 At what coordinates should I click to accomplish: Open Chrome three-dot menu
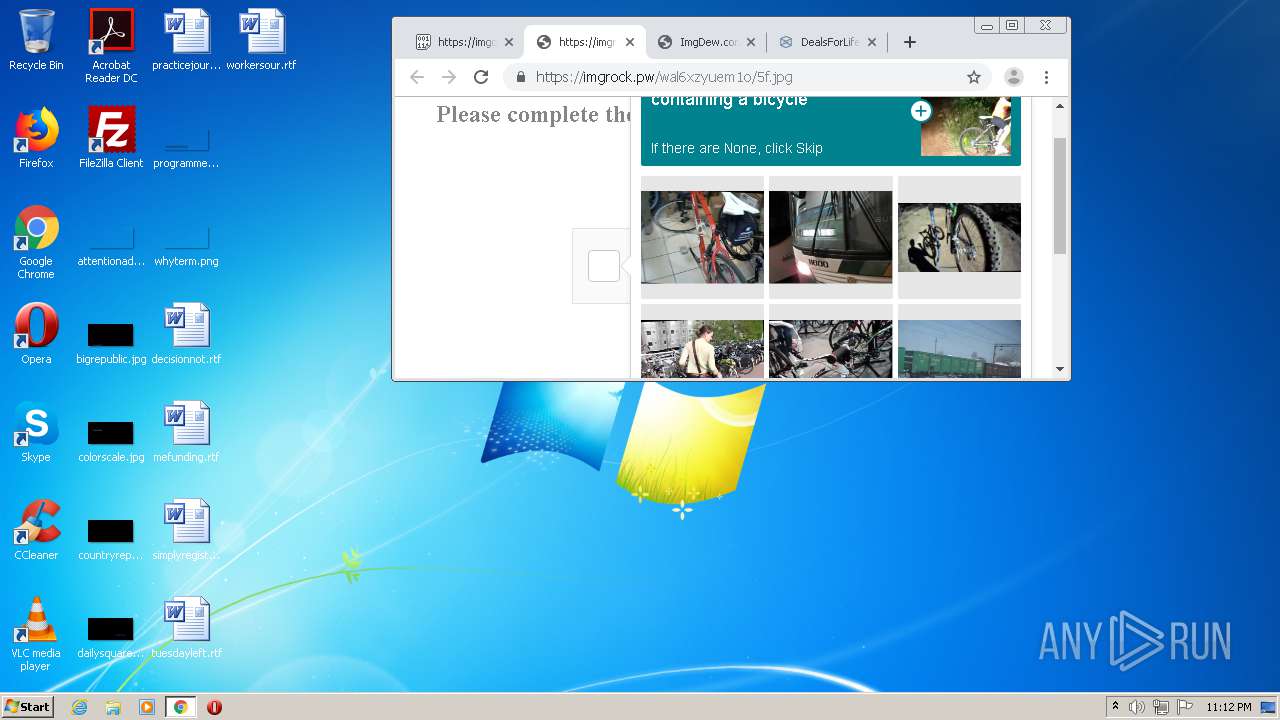click(x=1046, y=77)
